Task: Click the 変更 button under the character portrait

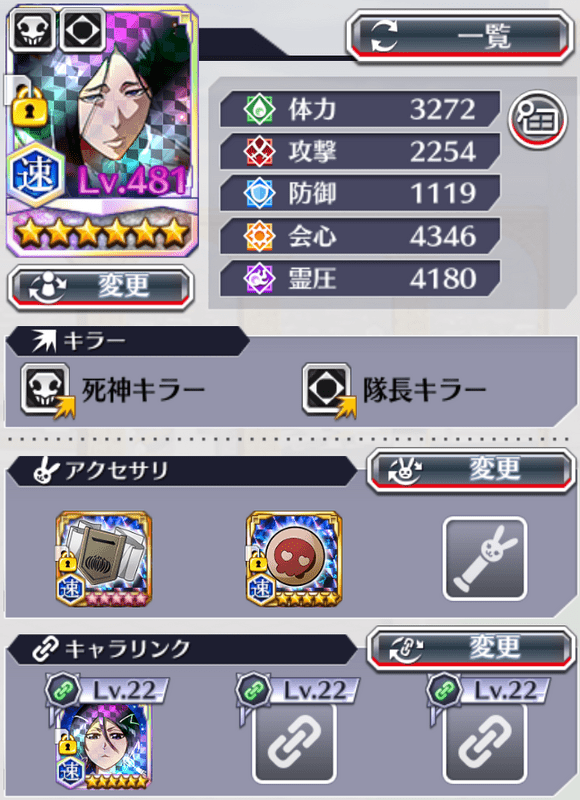Action: (100, 287)
